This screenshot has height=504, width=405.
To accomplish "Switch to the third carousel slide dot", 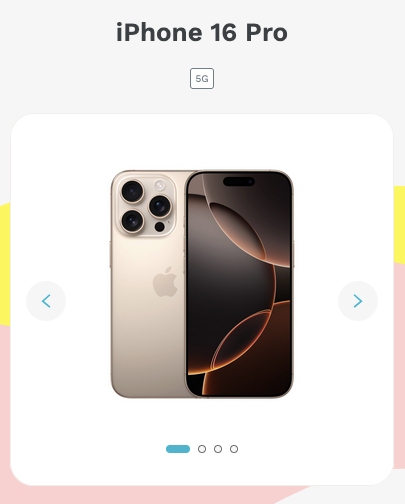I will pos(218,449).
